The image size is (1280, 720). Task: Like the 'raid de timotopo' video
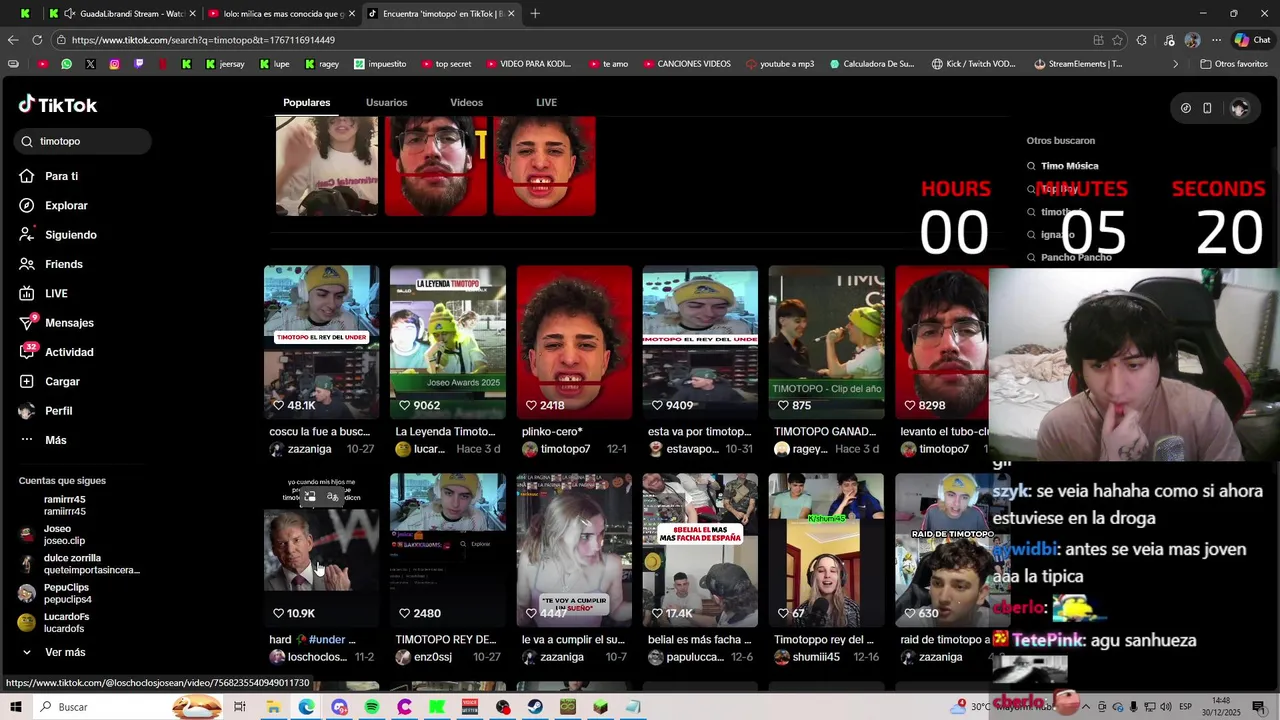tap(908, 613)
